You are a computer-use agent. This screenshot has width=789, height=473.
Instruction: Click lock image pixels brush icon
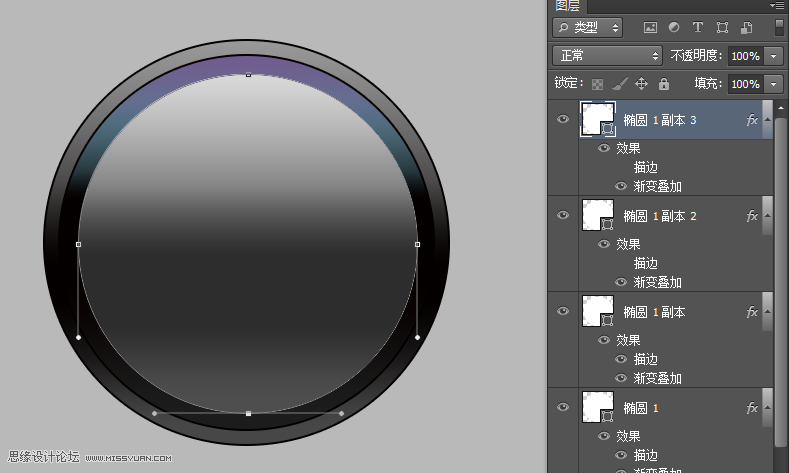[620, 84]
